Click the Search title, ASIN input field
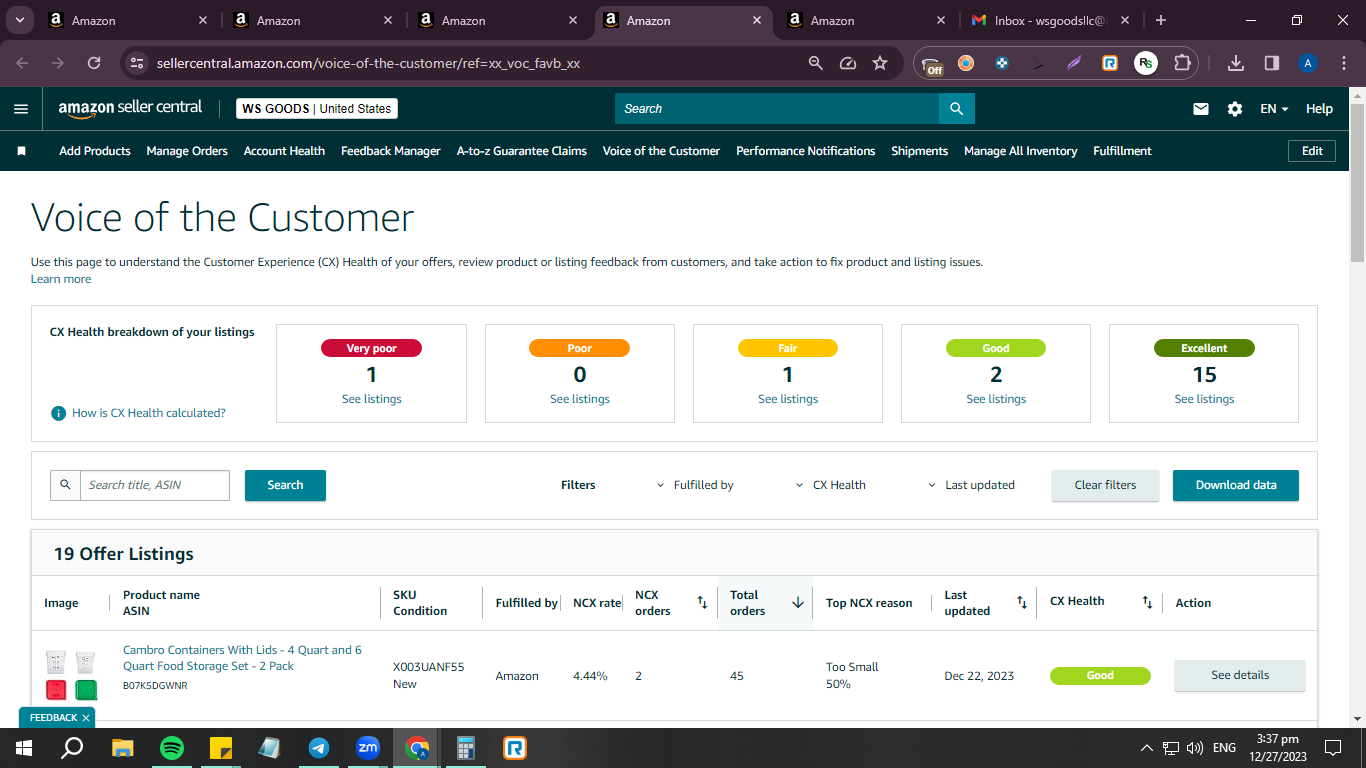Viewport: 1366px width, 768px height. pyautogui.click(x=155, y=485)
